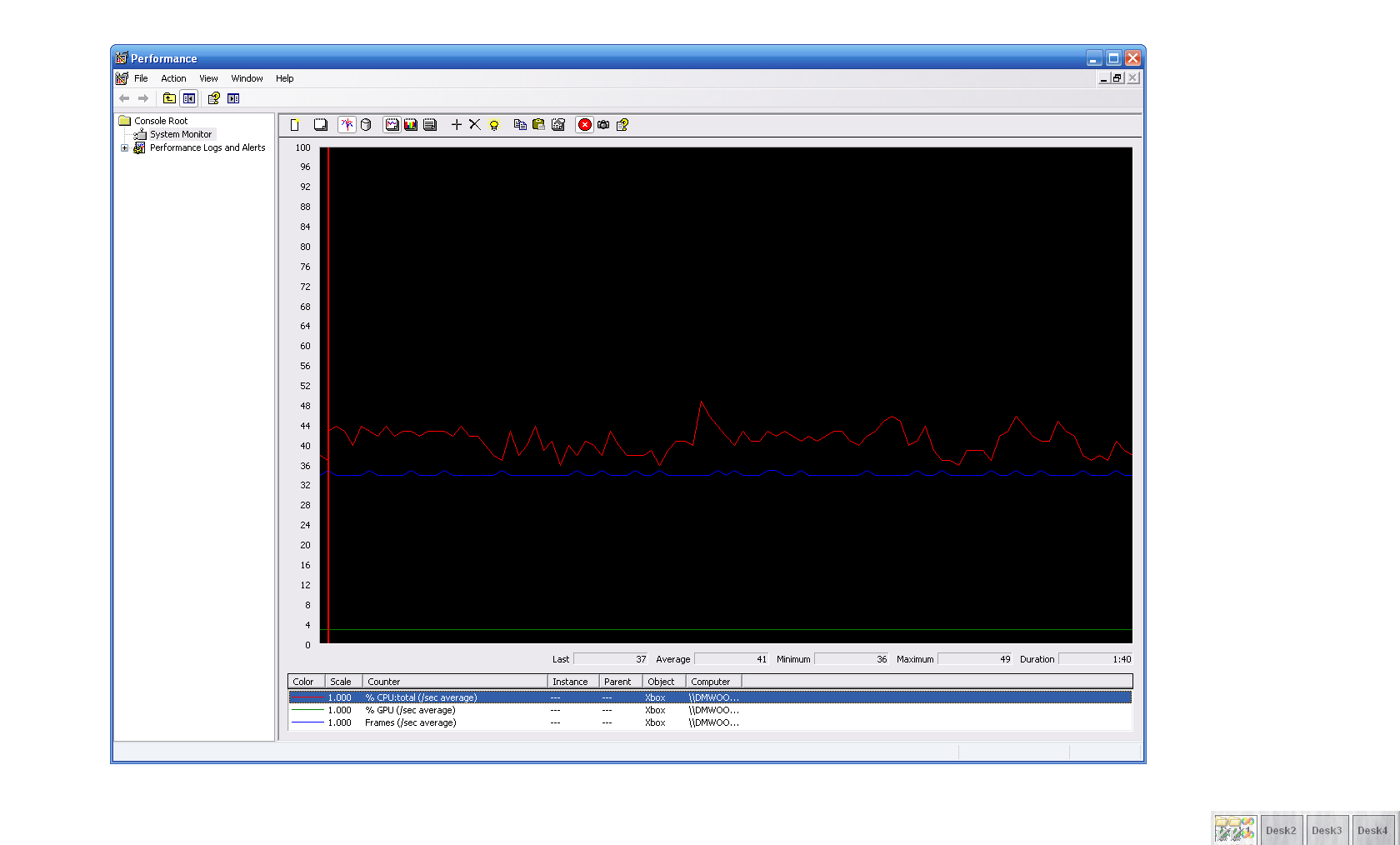Toggle View Current Activity button
1400x845 pixels.
tap(347, 125)
